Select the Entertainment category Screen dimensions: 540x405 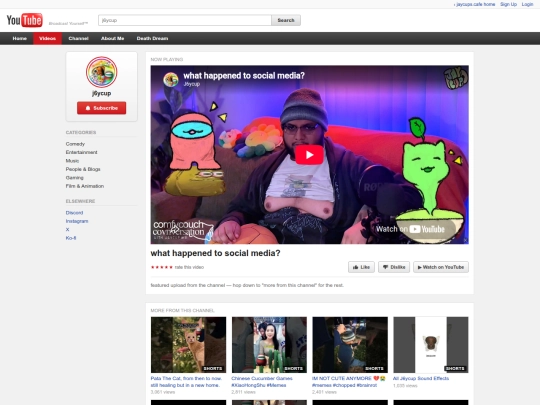pos(81,152)
